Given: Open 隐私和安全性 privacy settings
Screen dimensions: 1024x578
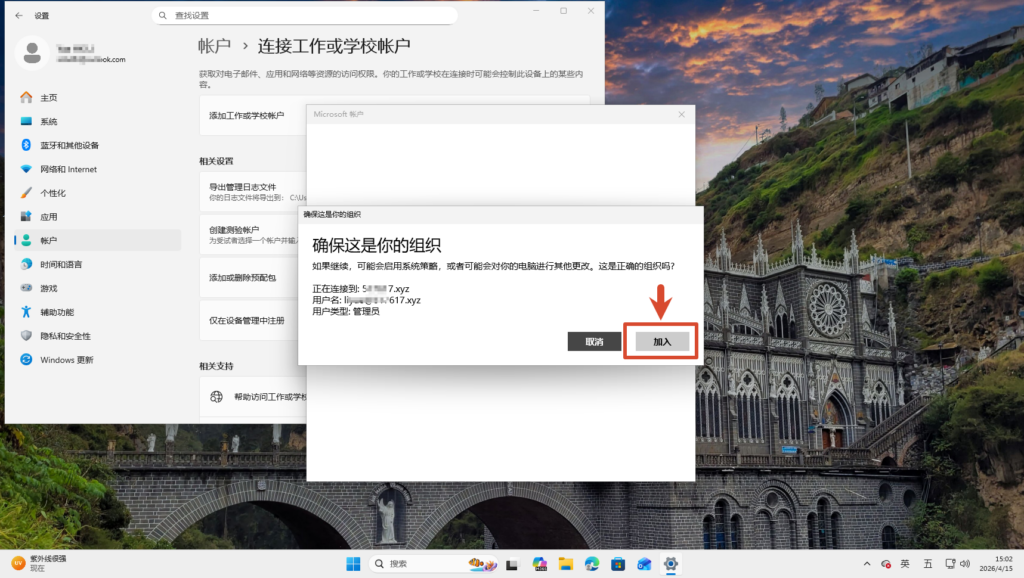Looking at the screenshot, I should pyautogui.click(x=65, y=336).
